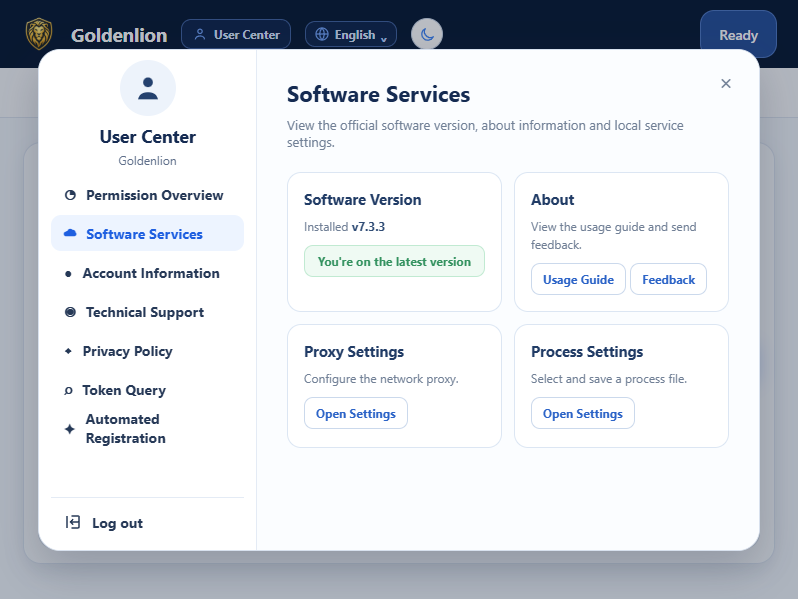Click the Token Query magnifier icon
Viewport: 798px width, 599px height.
(x=68, y=391)
